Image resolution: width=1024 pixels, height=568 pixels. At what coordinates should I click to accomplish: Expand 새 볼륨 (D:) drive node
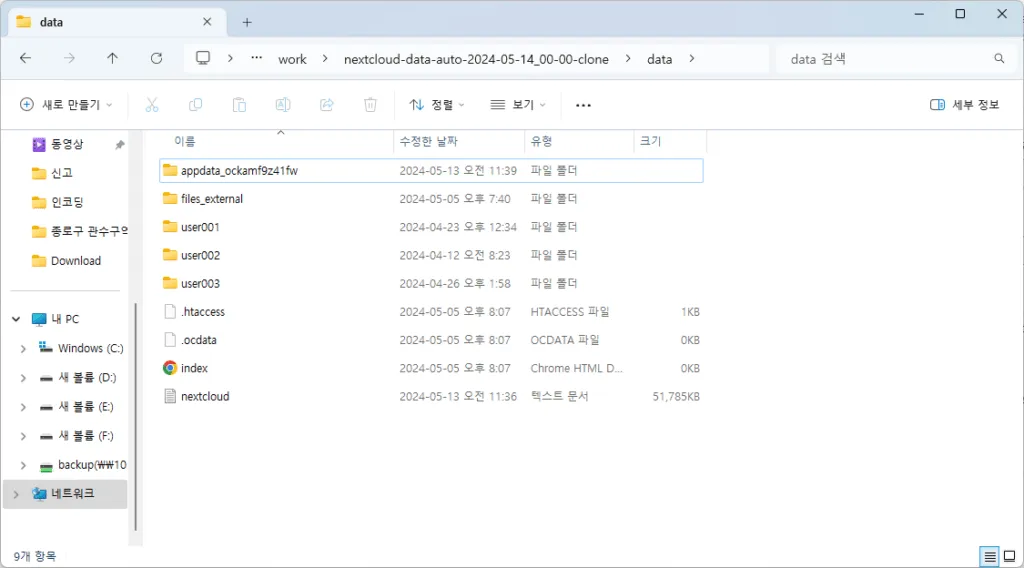click(x=24, y=377)
